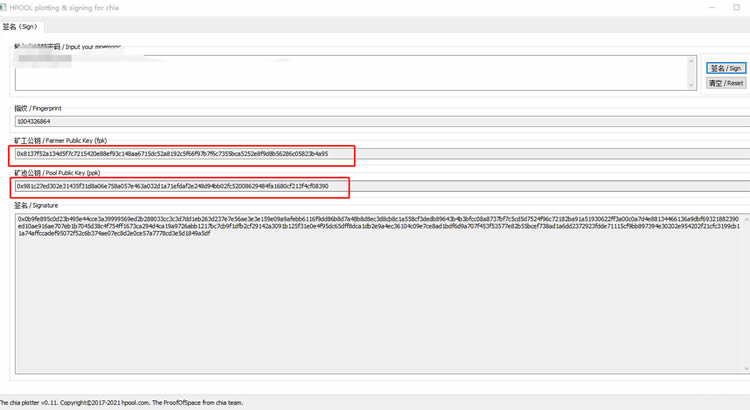Switch to the 签名 (Sign) tab
Image resolution: width=750 pixels, height=410 pixels.
tap(21, 27)
